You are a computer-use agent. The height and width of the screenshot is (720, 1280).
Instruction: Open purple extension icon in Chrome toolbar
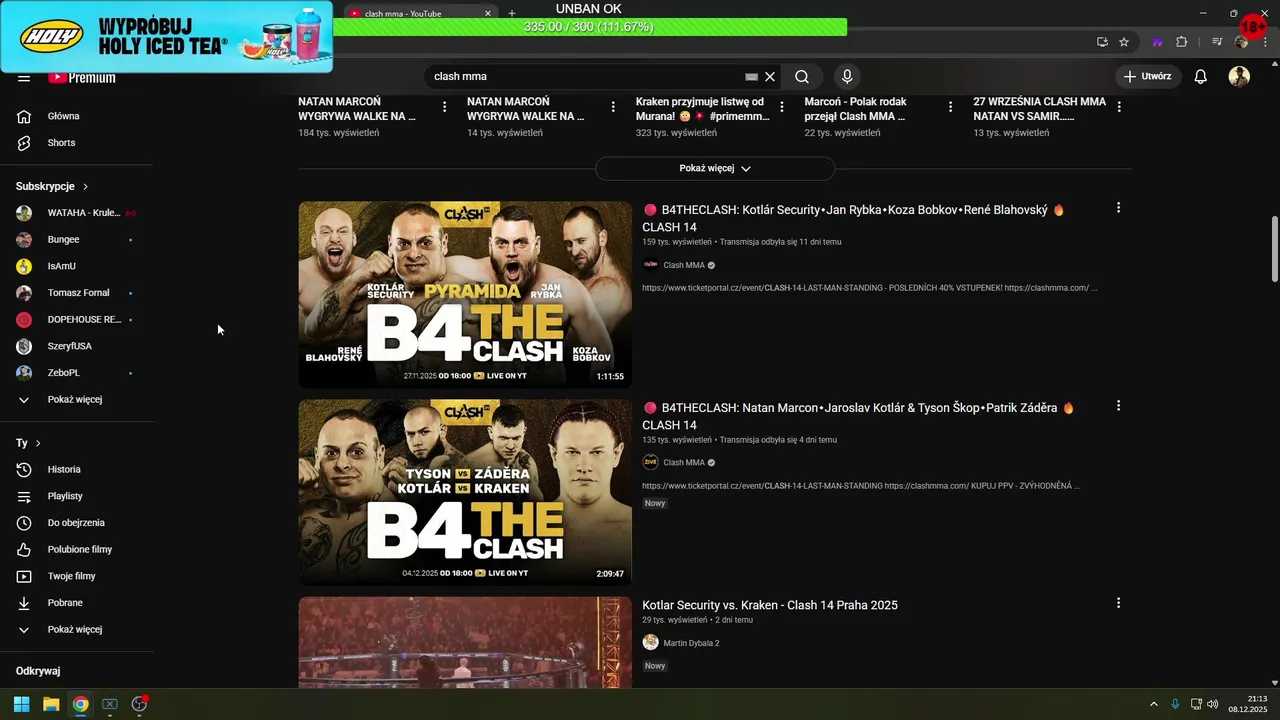pos(1157,42)
